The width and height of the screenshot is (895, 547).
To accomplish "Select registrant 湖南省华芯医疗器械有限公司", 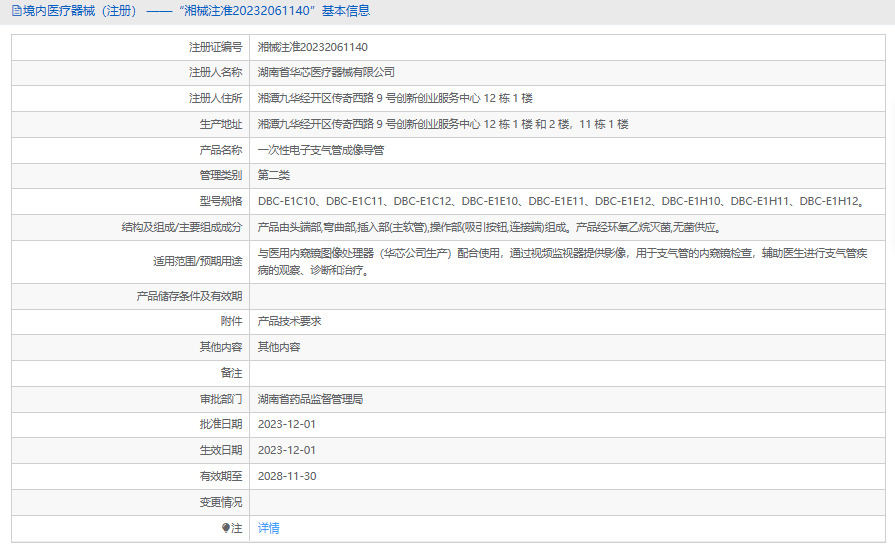I will 326,73.
